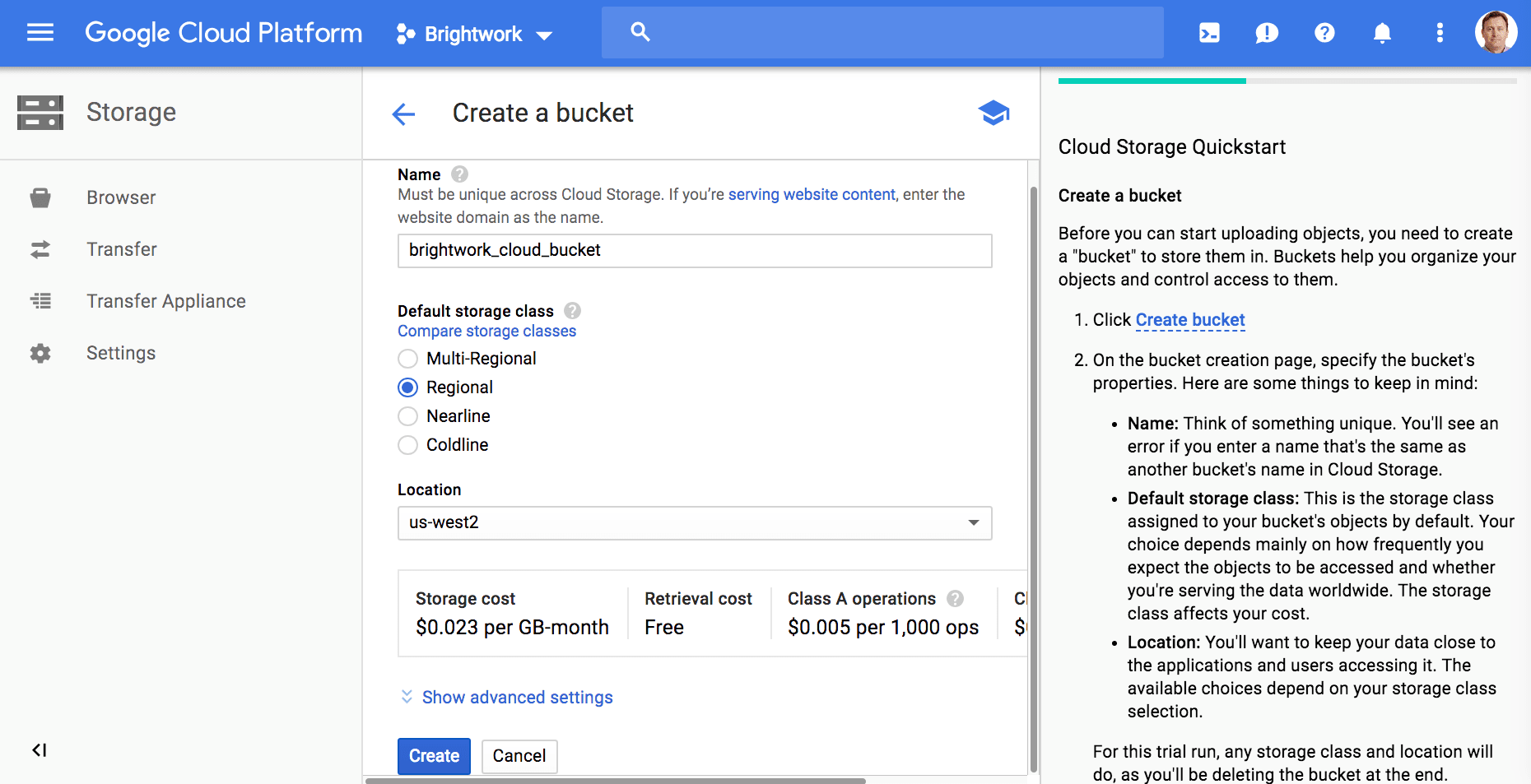The image size is (1531, 784).
Task: Open the notifications bell
Action: (1382, 33)
